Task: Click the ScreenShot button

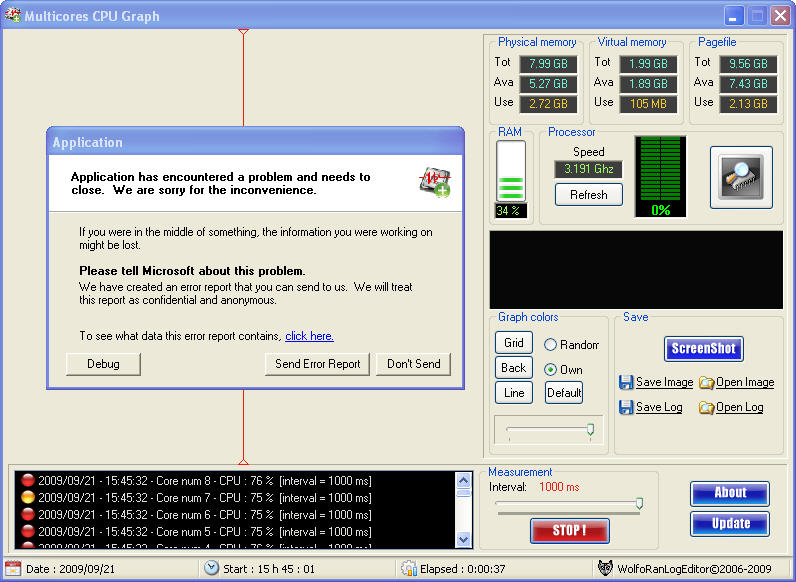Action: [x=704, y=348]
